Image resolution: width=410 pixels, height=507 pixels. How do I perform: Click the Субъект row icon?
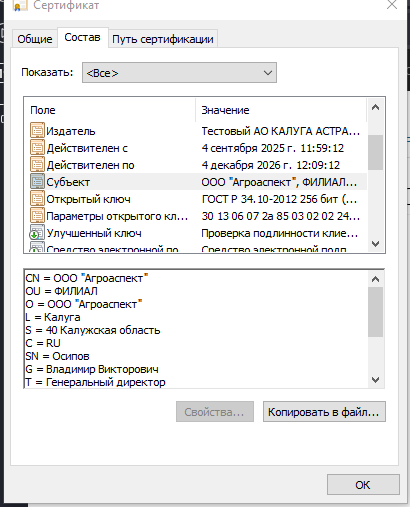click(37, 181)
